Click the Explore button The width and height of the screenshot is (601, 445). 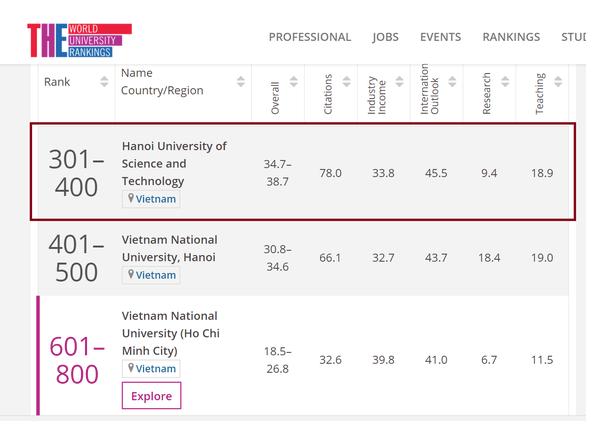(x=151, y=396)
